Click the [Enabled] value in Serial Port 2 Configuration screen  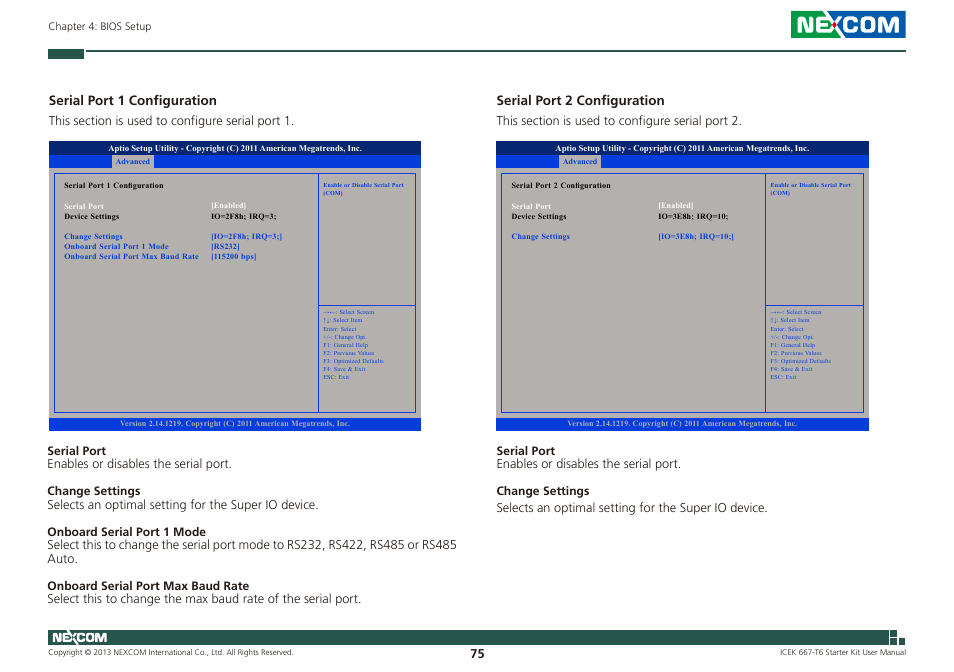point(675,206)
